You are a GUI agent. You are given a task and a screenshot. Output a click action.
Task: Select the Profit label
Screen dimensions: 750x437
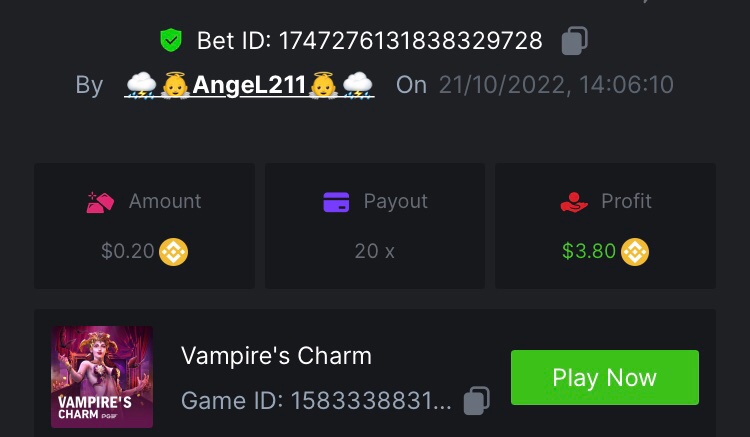(626, 201)
